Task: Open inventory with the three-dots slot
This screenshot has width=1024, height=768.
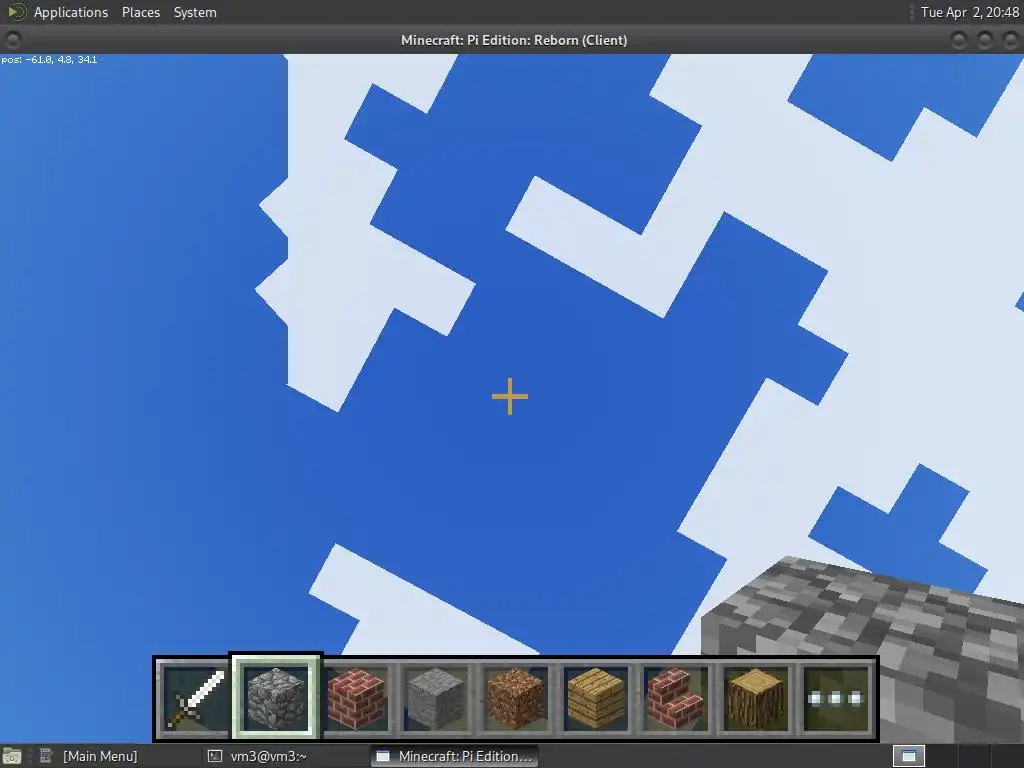Action: (835, 698)
